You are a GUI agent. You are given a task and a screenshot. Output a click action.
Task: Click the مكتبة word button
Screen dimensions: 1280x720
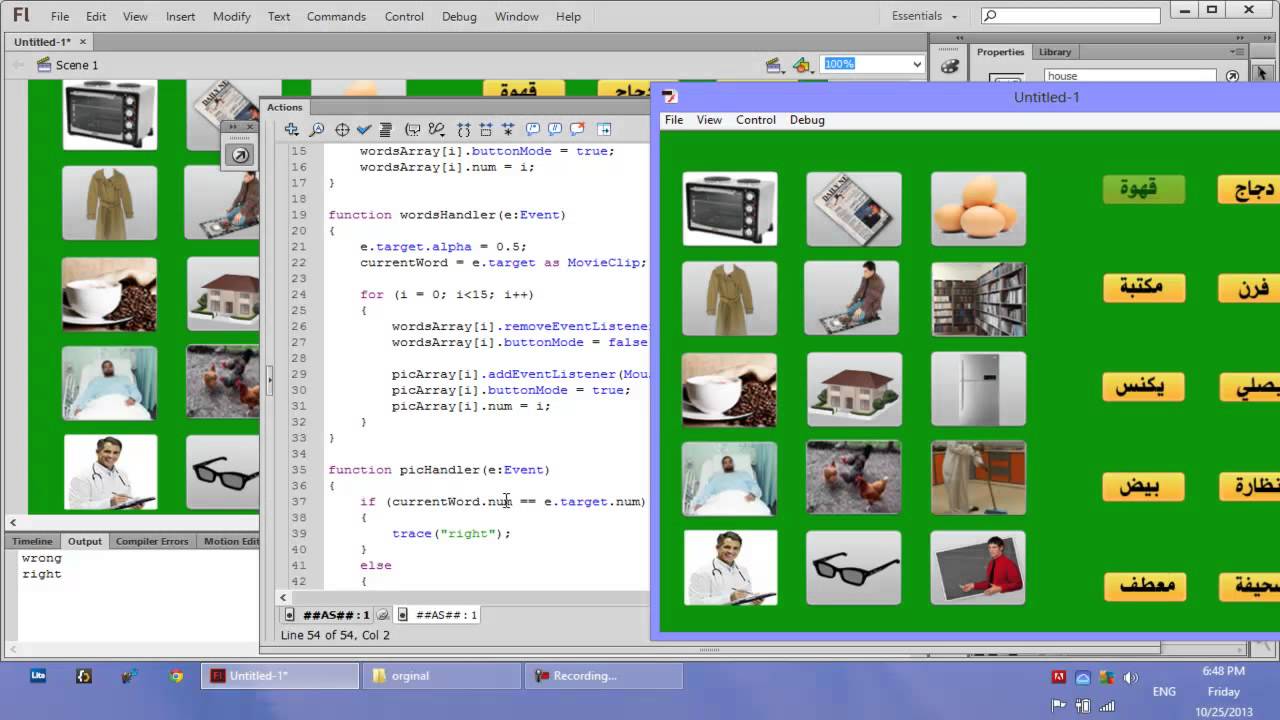[1144, 288]
